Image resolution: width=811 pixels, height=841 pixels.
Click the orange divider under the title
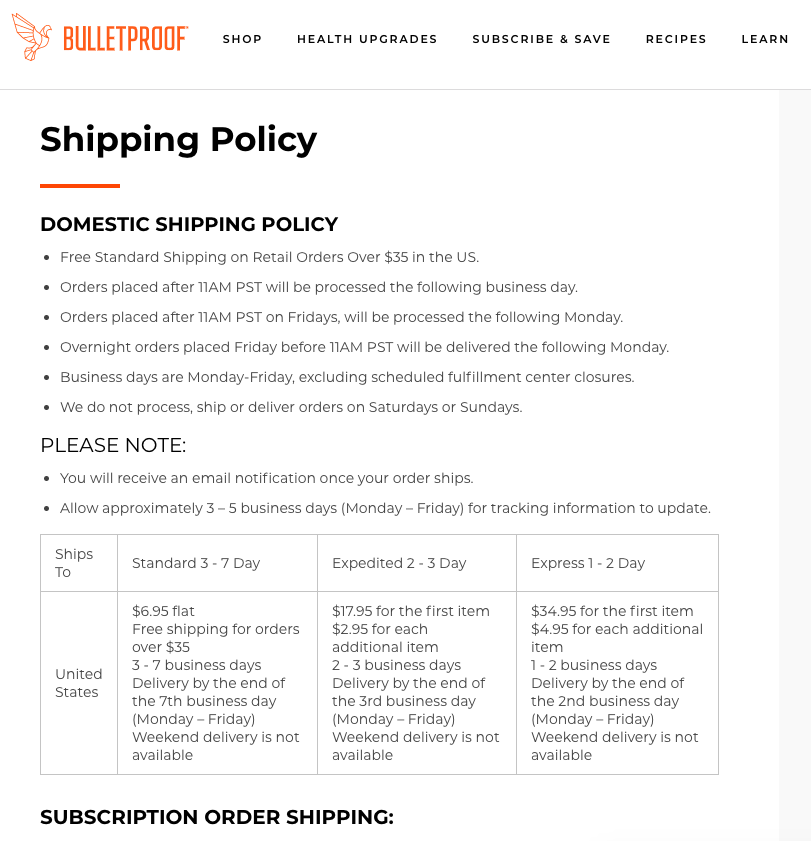pyautogui.click(x=80, y=186)
